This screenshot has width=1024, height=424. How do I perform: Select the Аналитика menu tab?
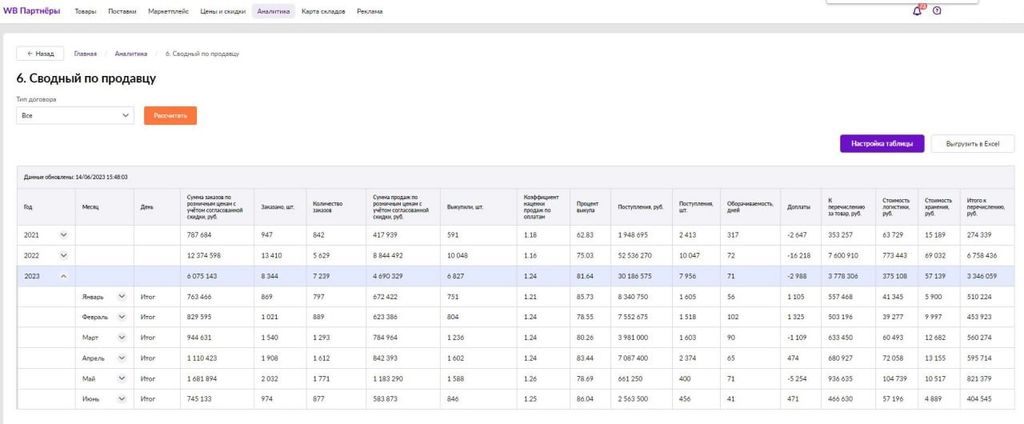(273, 11)
